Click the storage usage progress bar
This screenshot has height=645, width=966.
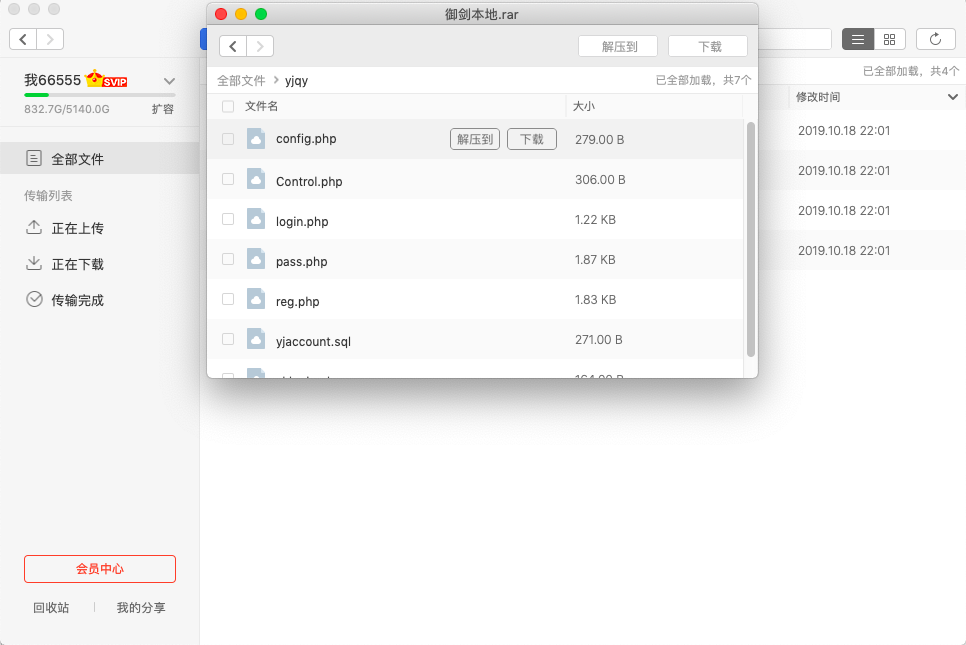(x=100, y=95)
